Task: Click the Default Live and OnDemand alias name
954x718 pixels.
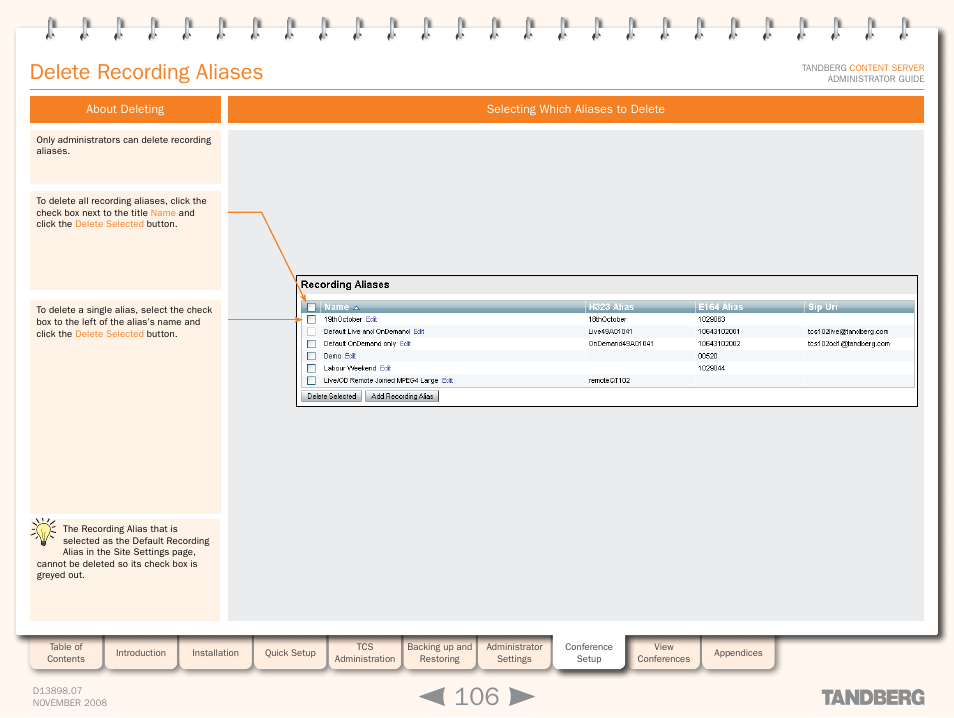Action: pos(366,332)
